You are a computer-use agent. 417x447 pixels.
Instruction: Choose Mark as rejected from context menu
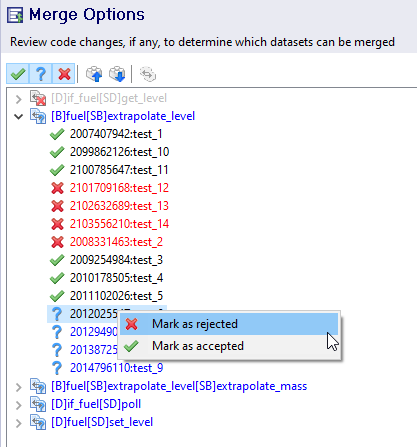click(x=229, y=324)
